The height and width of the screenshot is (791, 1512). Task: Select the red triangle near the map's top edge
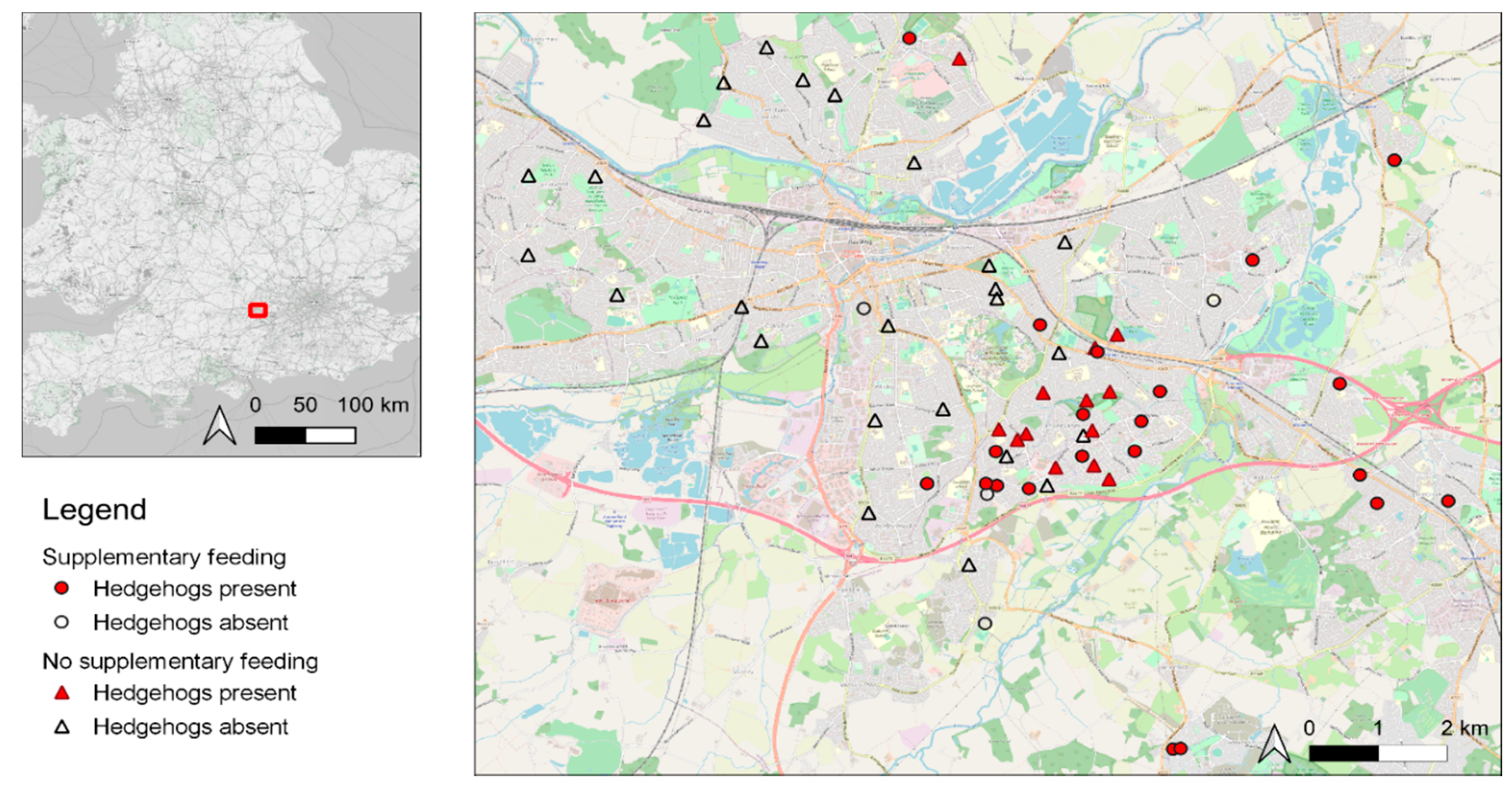point(959,59)
